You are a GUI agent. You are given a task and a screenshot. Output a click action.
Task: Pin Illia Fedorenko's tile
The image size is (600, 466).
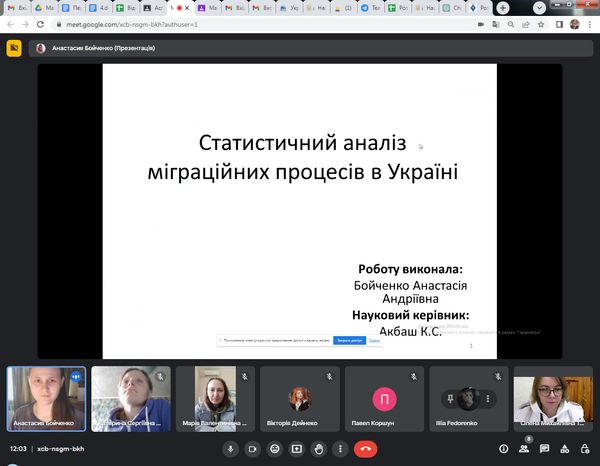[448, 398]
